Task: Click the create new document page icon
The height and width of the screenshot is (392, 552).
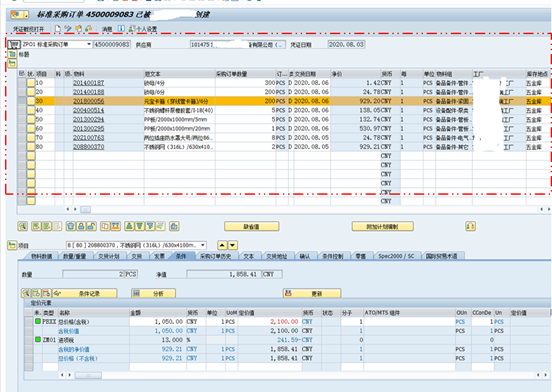Action: point(58,29)
